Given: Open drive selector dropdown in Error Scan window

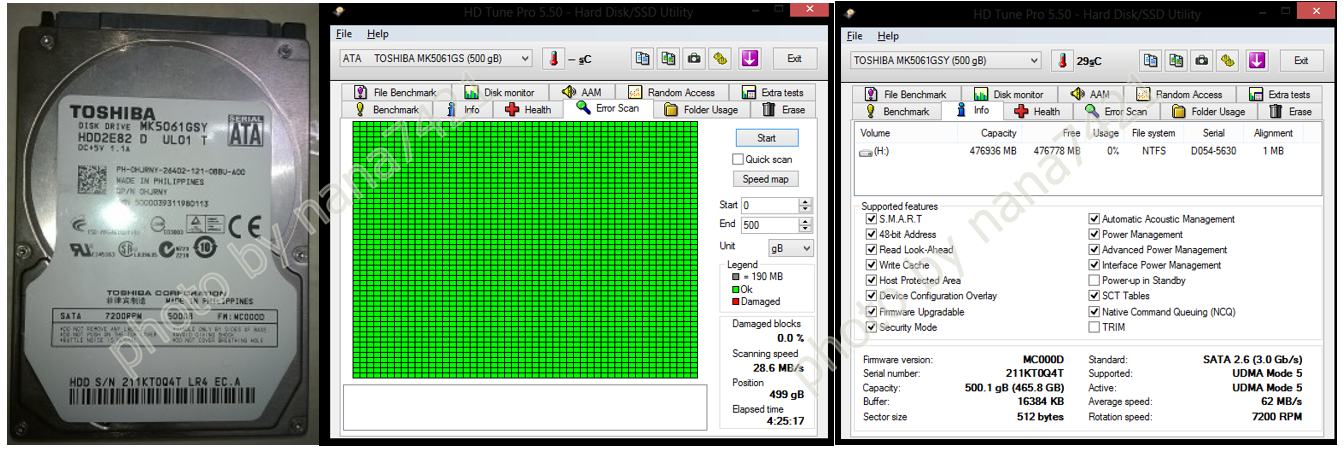Looking at the screenshot, I should click(x=527, y=59).
